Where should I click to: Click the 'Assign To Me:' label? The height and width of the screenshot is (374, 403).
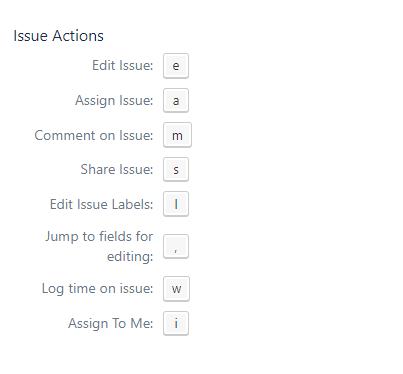[x=111, y=324]
